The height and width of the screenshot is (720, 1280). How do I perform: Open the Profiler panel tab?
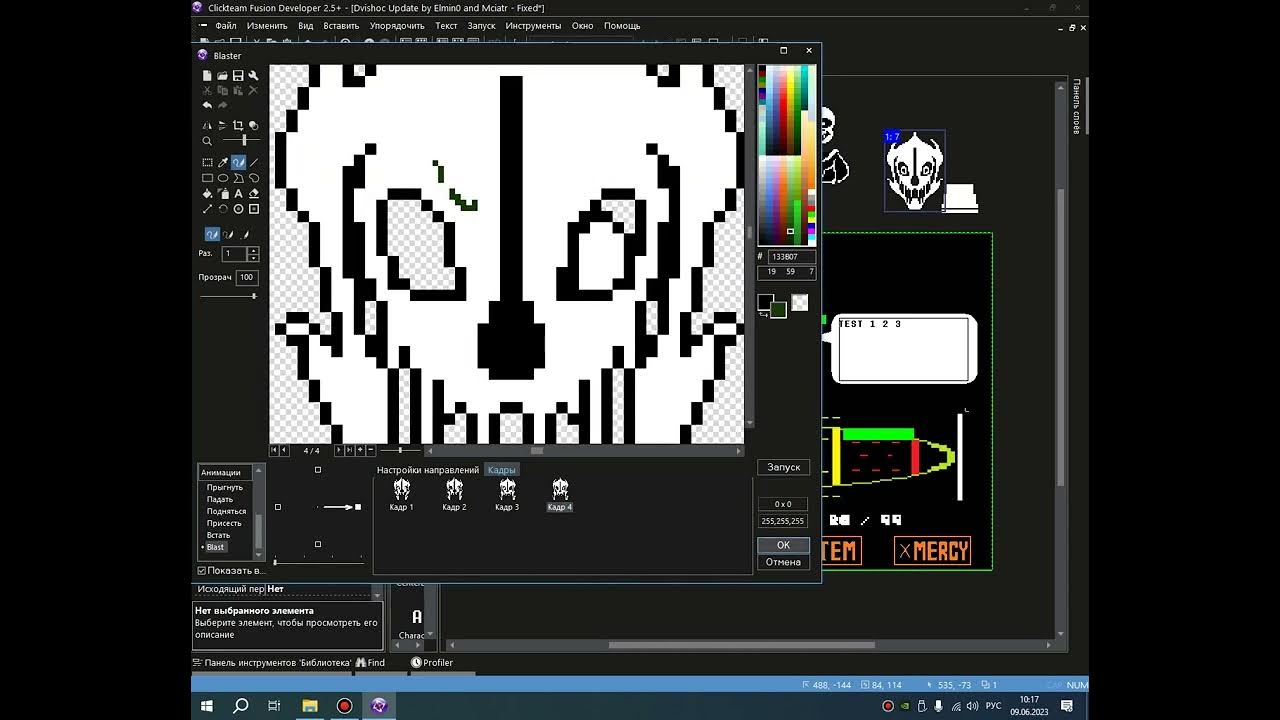[x=432, y=662]
